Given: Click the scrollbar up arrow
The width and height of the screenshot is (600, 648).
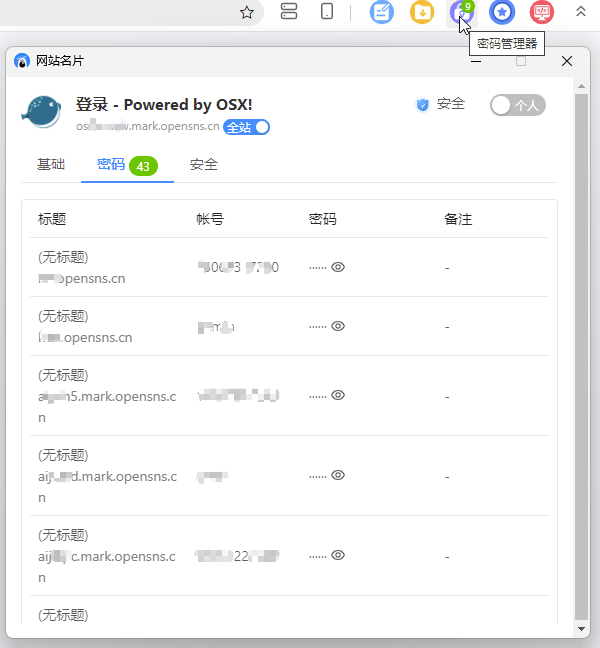Looking at the screenshot, I should click(x=581, y=86).
